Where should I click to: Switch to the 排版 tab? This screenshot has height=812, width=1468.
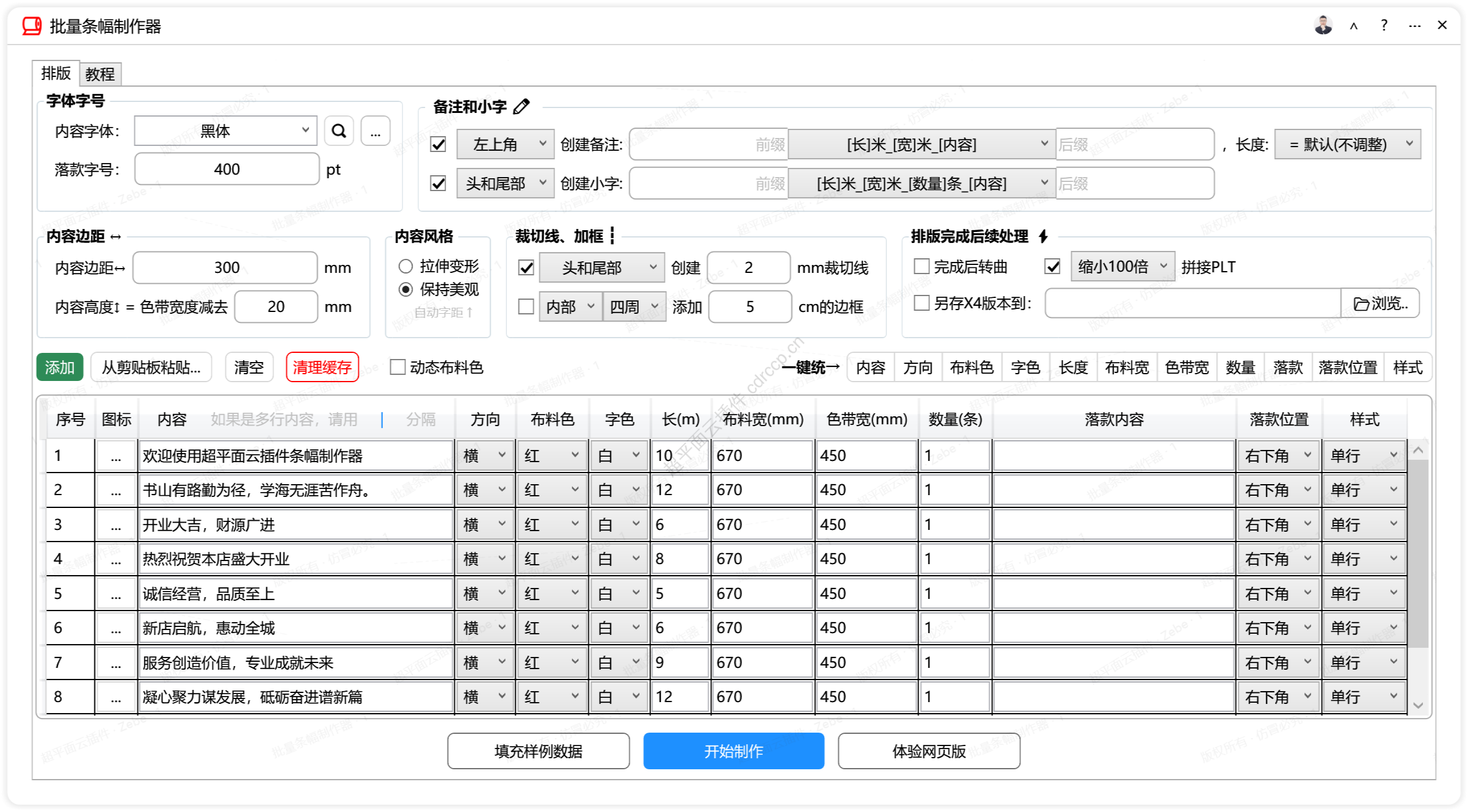point(56,73)
